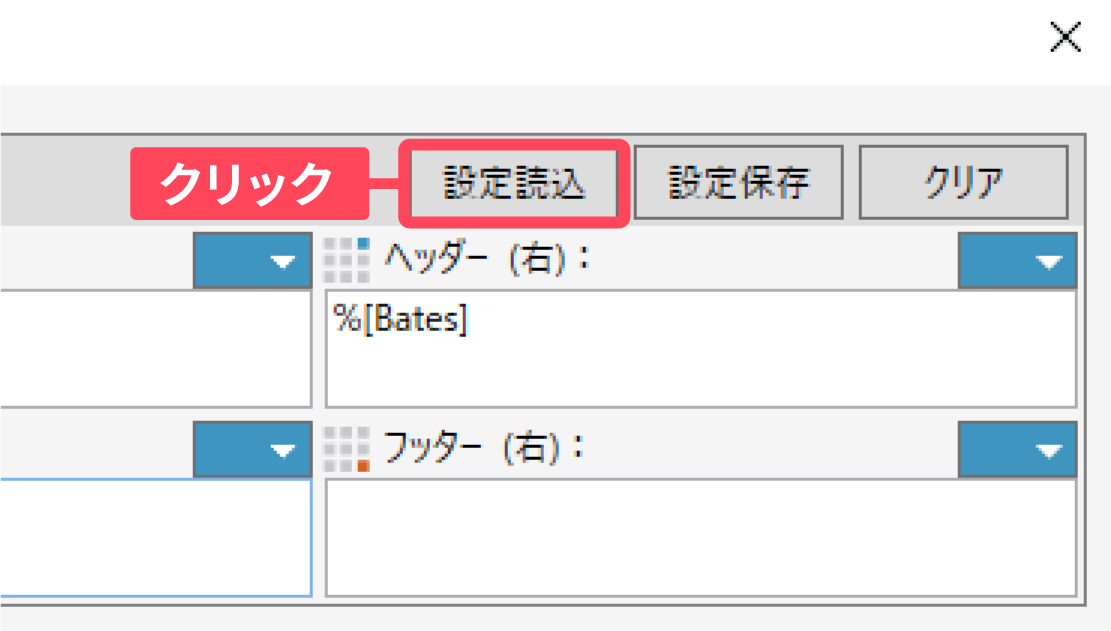
Task: Click the white title bar area
Action: (500, 40)
